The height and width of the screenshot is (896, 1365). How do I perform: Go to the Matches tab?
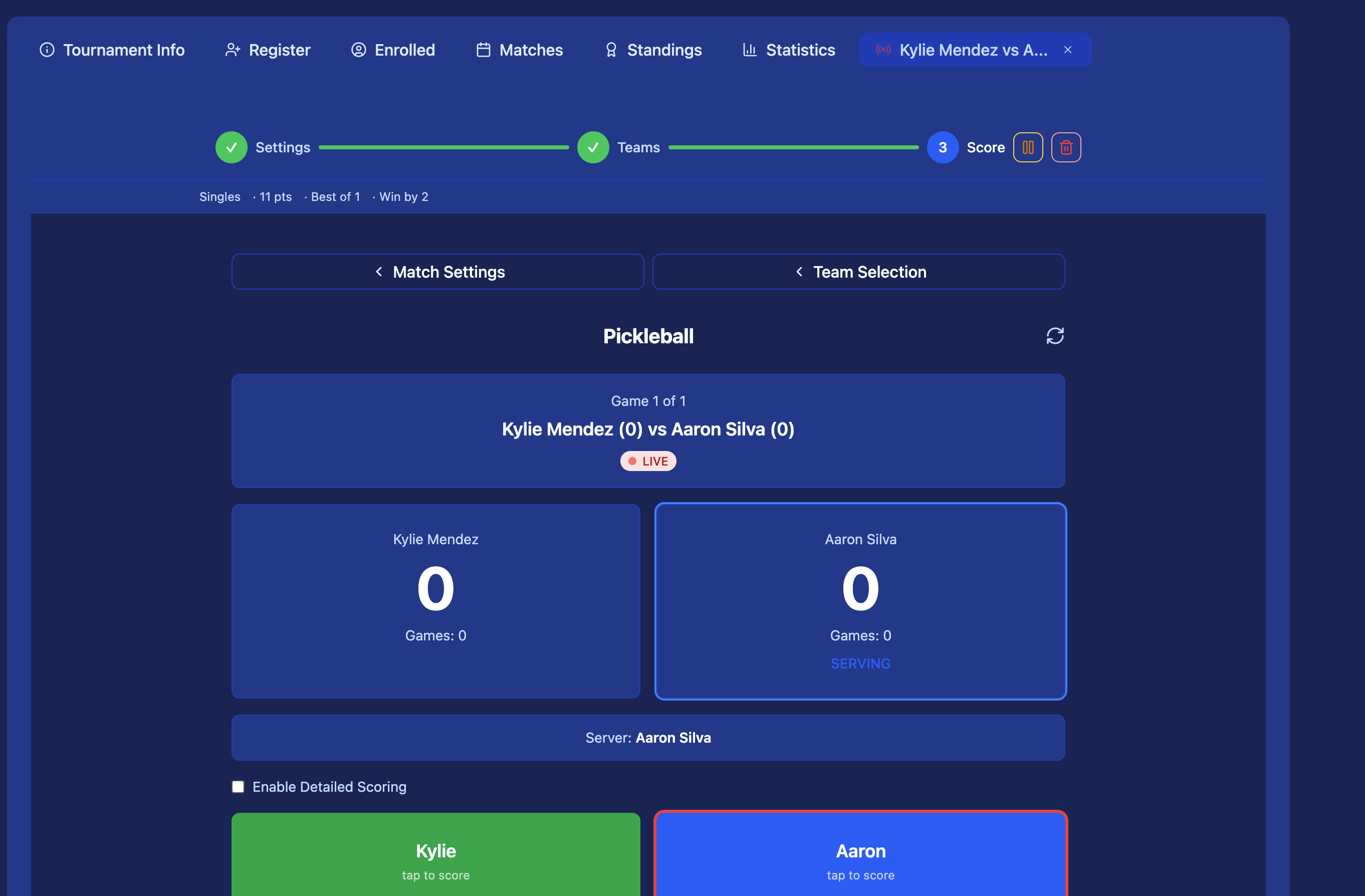tap(520, 50)
